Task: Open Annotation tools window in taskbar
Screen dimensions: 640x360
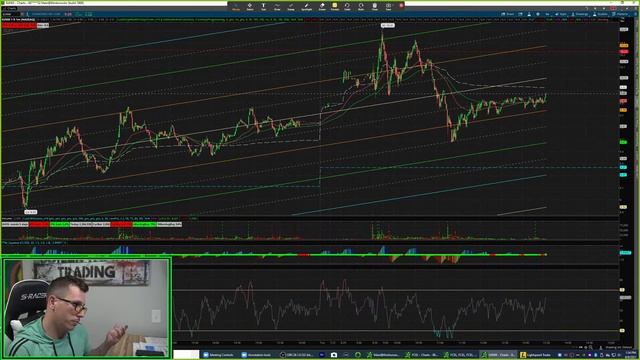Action: pyautogui.click(x=256, y=355)
